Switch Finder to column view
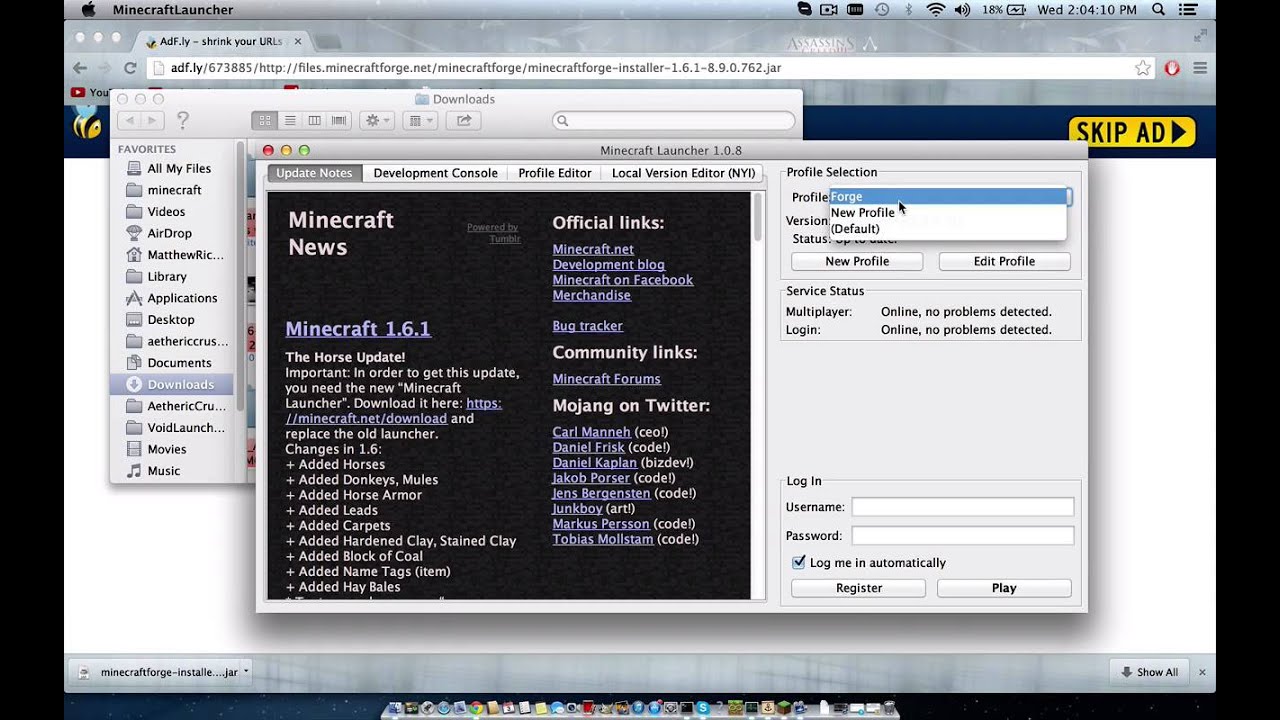The width and height of the screenshot is (1280, 720). tap(314, 120)
